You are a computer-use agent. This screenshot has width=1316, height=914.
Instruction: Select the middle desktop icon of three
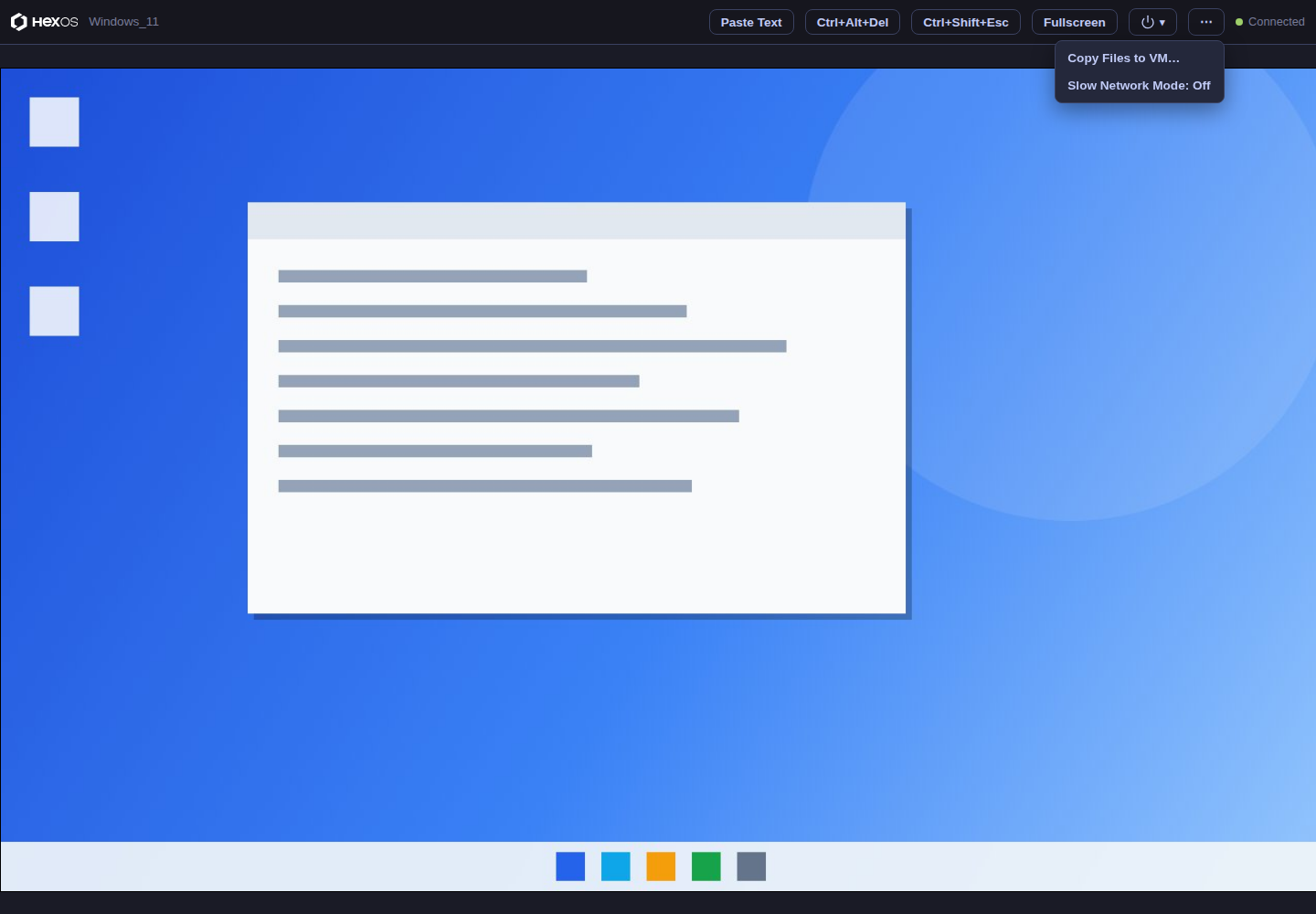pyautogui.click(x=54, y=217)
